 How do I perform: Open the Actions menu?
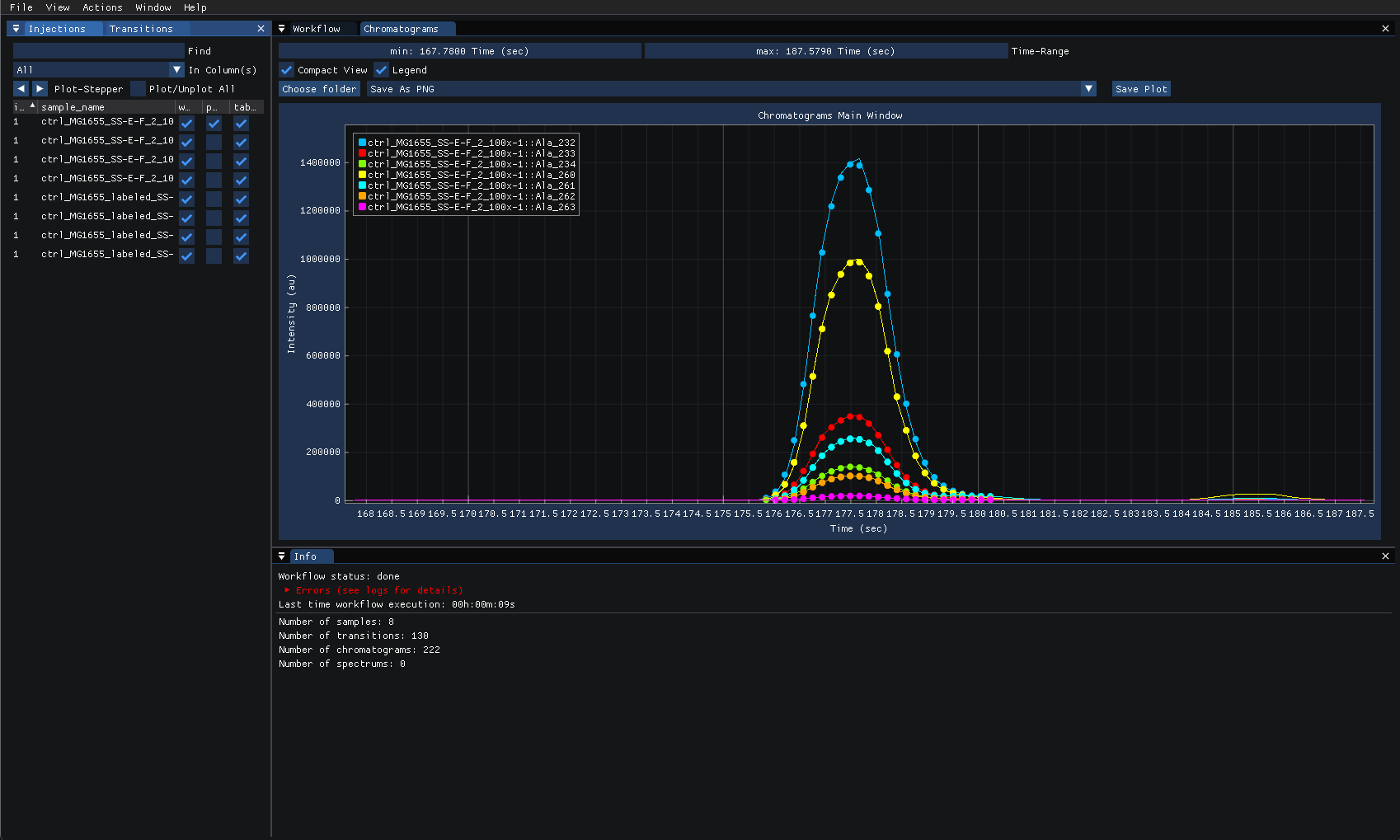click(102, 7)
